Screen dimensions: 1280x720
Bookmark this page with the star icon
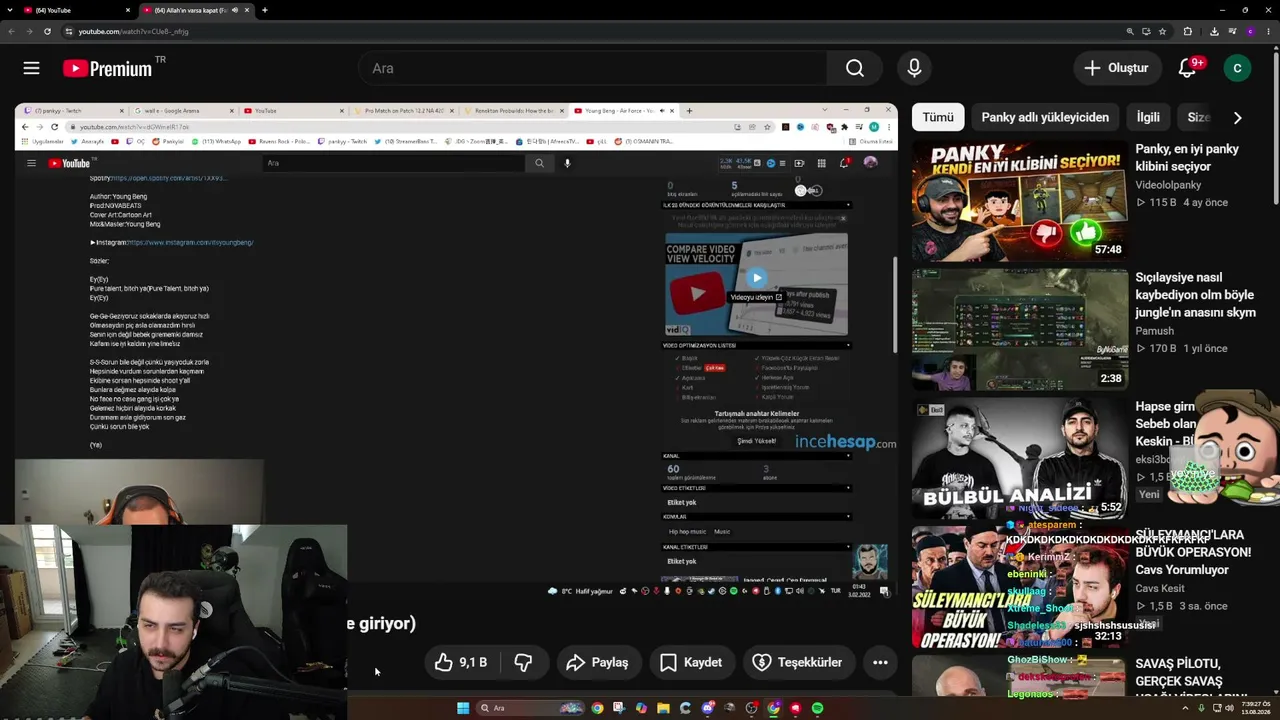pyautogui.click(x=1162, y=31)
